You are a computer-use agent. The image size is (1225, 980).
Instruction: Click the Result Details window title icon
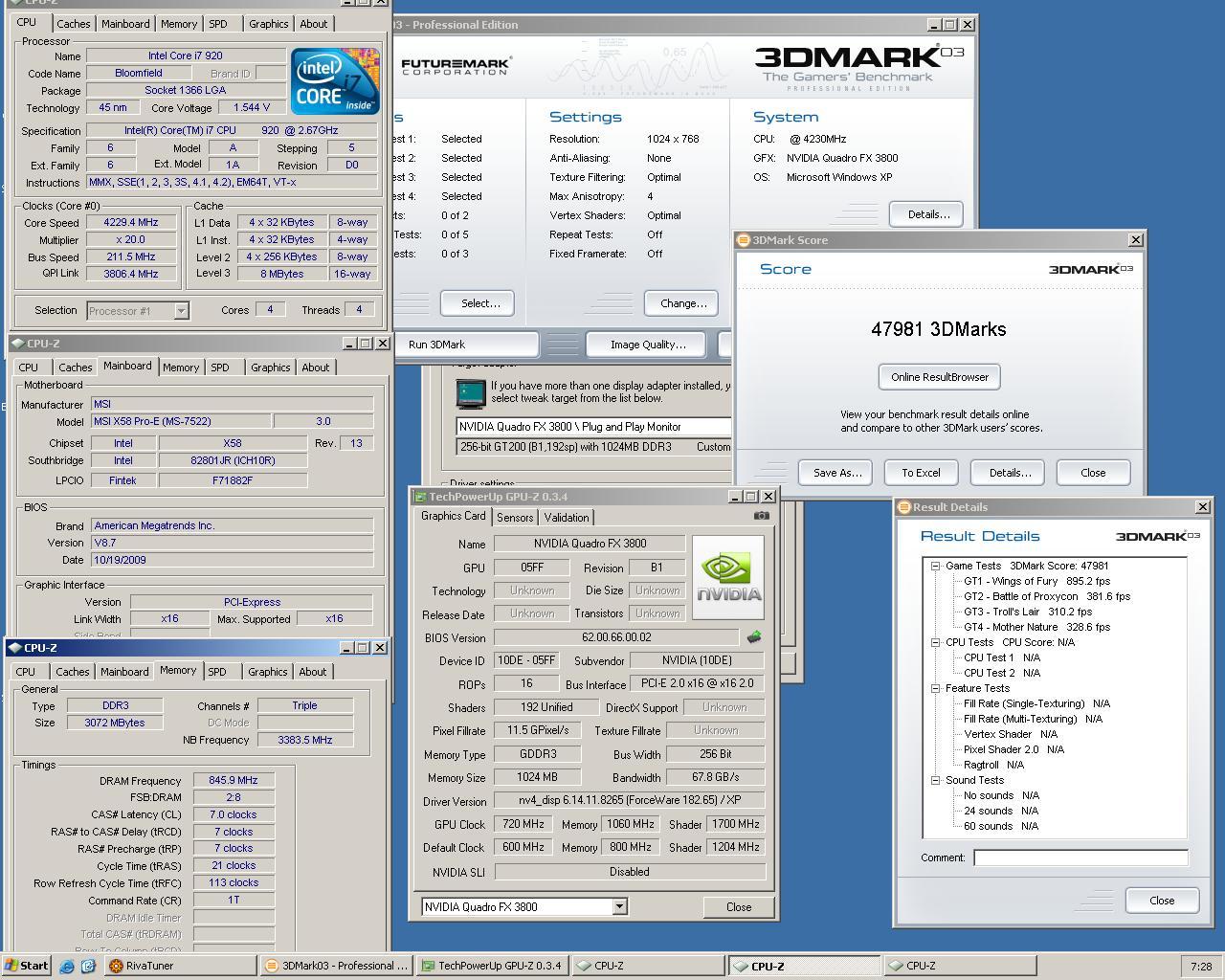pos(903,507)
